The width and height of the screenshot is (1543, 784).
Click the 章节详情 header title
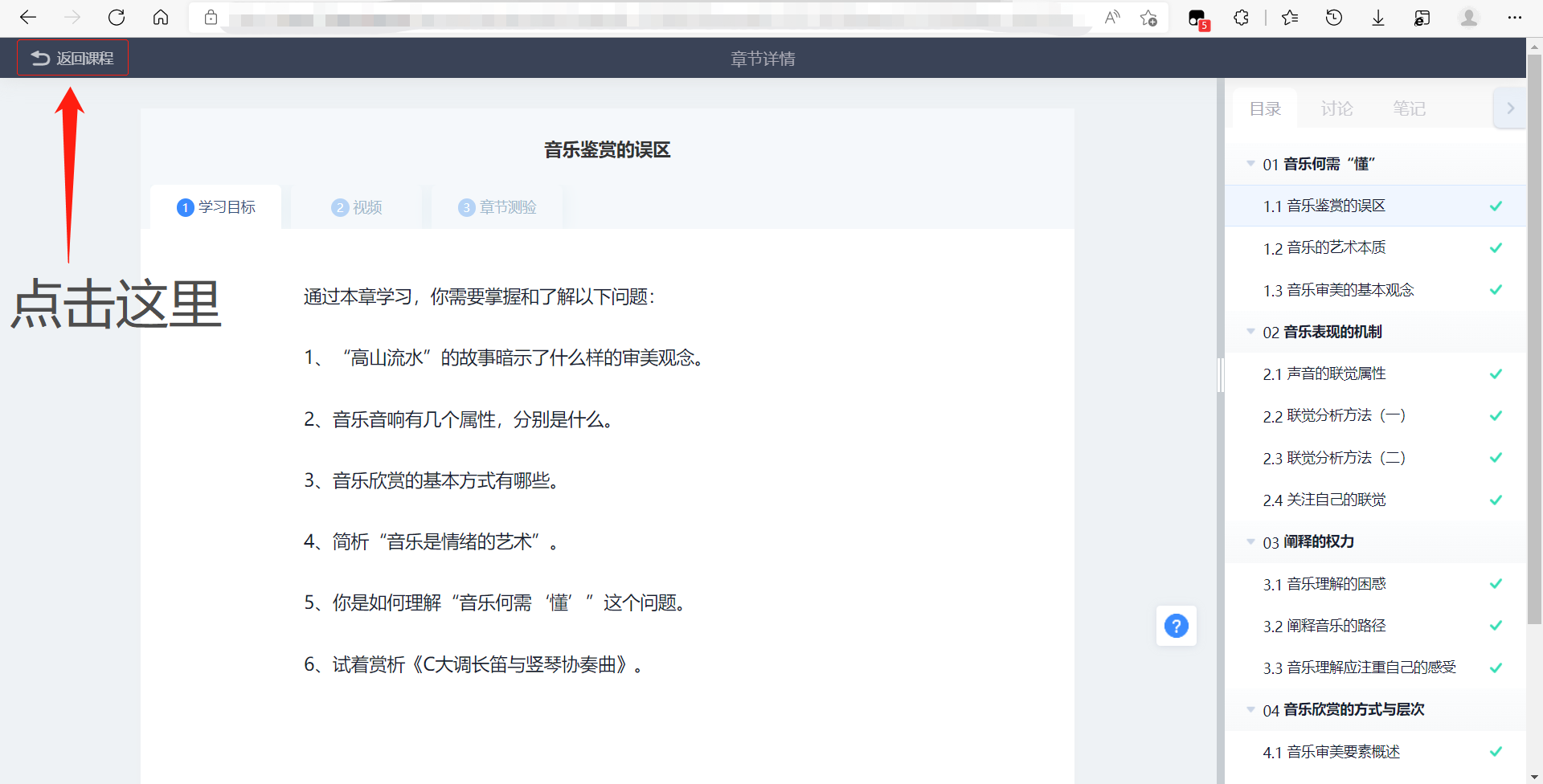[x=763, y=59]
